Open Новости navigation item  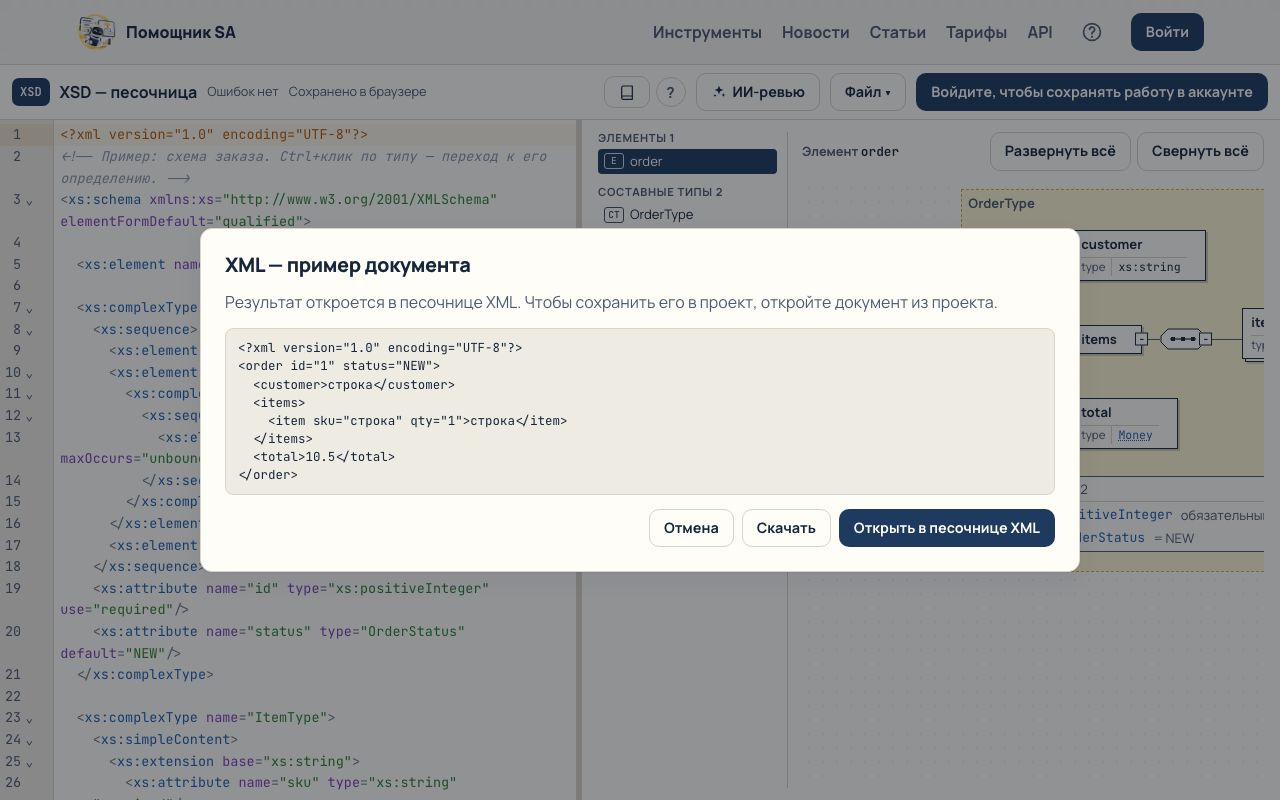pos(815,32)
